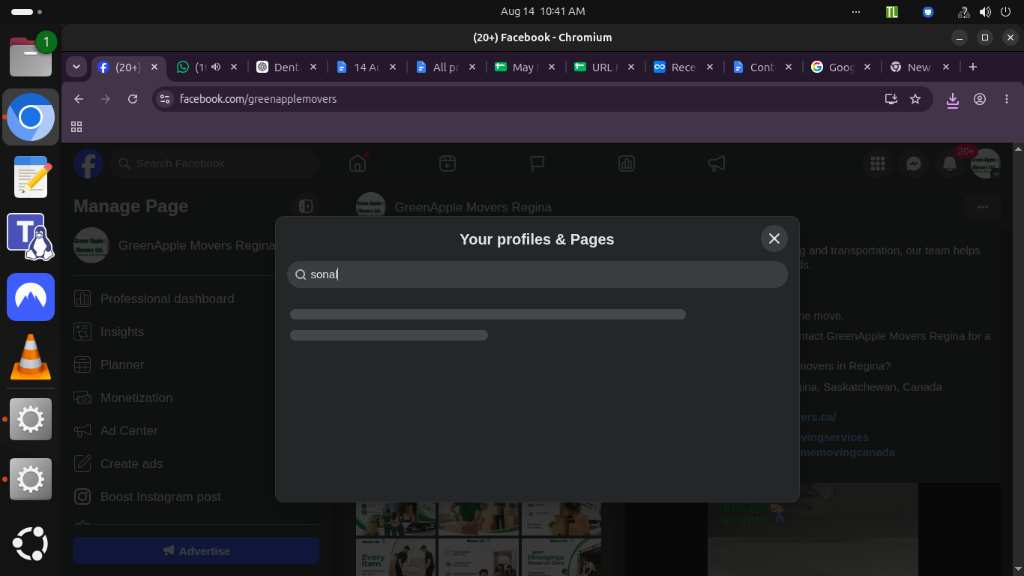Reload the Facebook page
The height and width of the screenshot is (576, 1024).
(x=133, y=99)
